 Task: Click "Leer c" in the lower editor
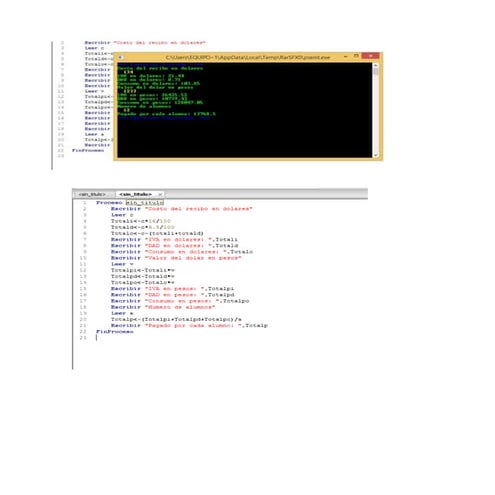[122, 215]
